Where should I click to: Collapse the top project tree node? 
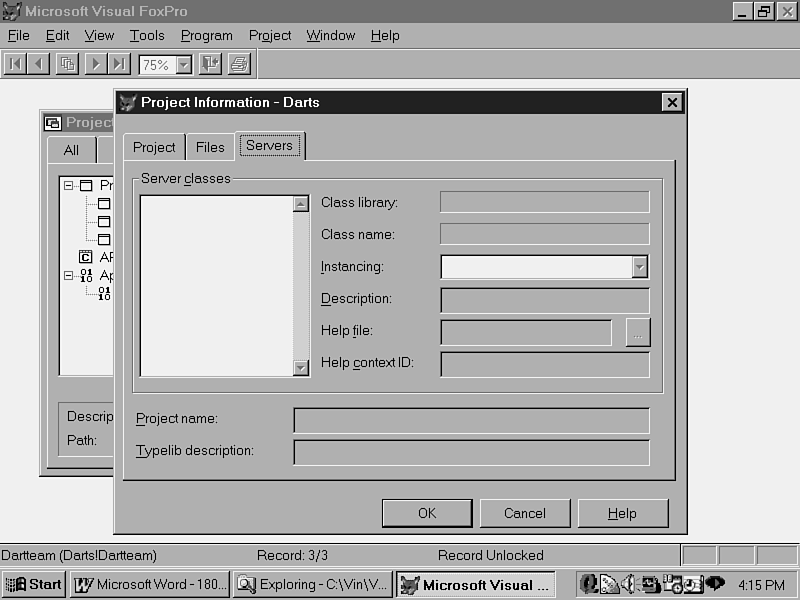tap(68, 185)
